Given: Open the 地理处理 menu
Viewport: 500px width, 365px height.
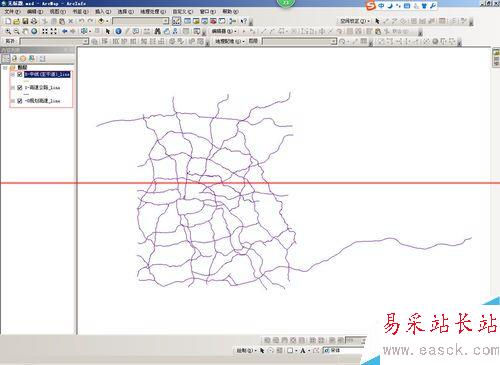Looking at the screenshot, I should click(153, 12).
